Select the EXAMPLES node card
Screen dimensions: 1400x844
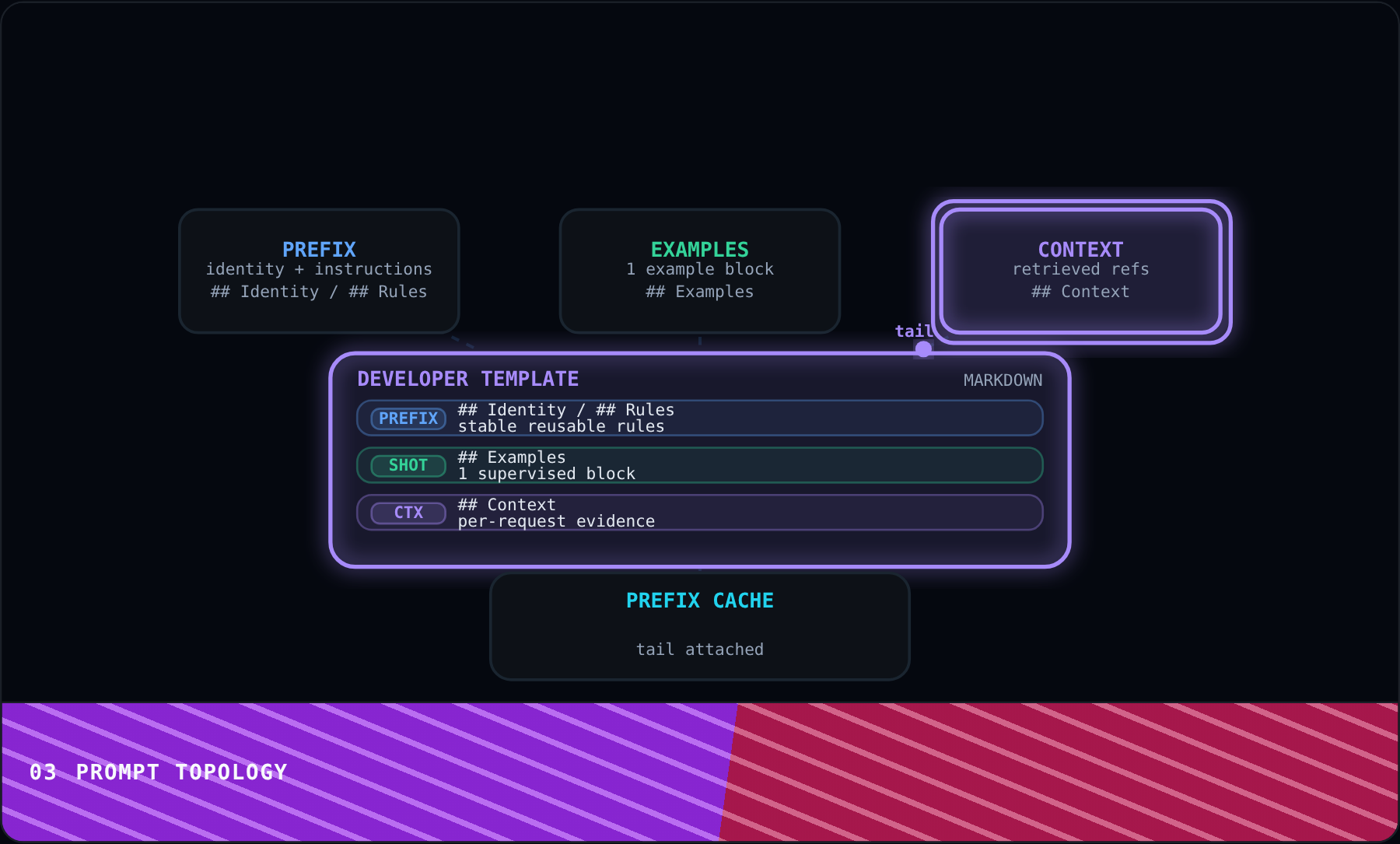click(x=700, y=271)
